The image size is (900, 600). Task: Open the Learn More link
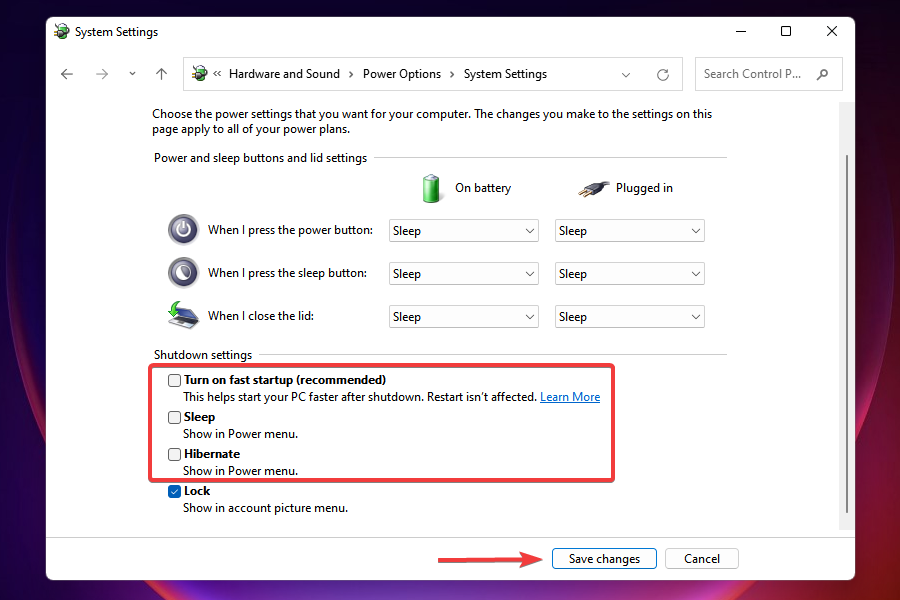570,397
